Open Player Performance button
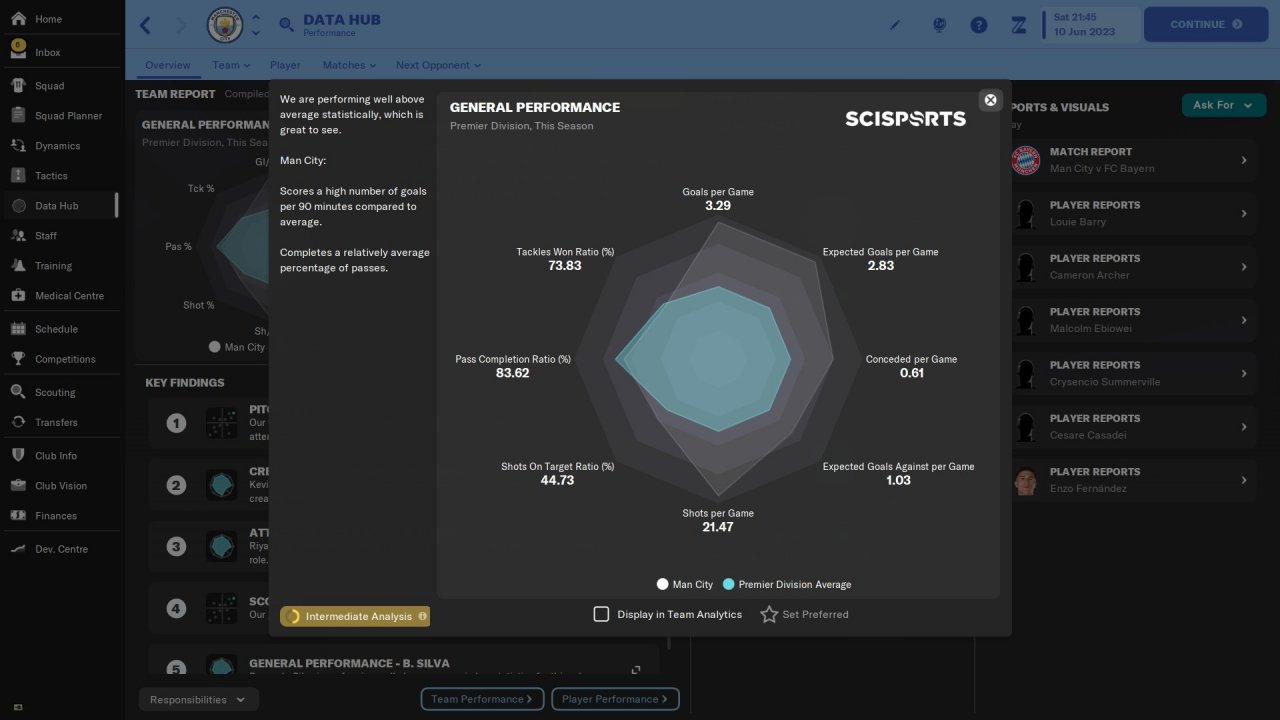Screen dimensions: 1280x720 pos(615,699)
